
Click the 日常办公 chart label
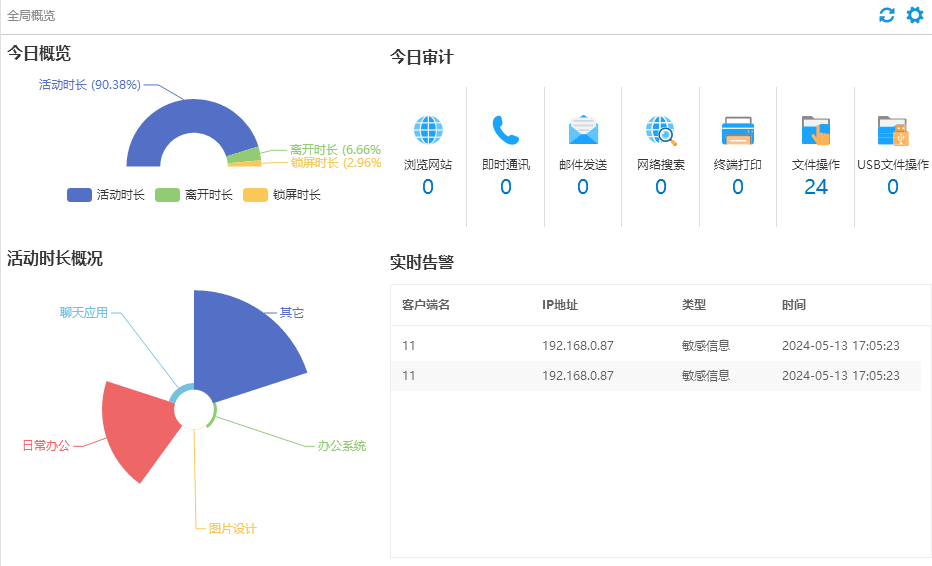point(46,445)
